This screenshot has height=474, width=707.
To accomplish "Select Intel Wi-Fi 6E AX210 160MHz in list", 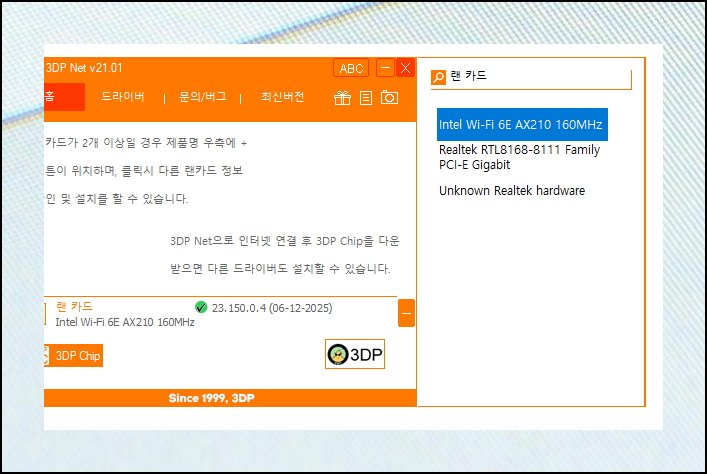I will 522,124.
